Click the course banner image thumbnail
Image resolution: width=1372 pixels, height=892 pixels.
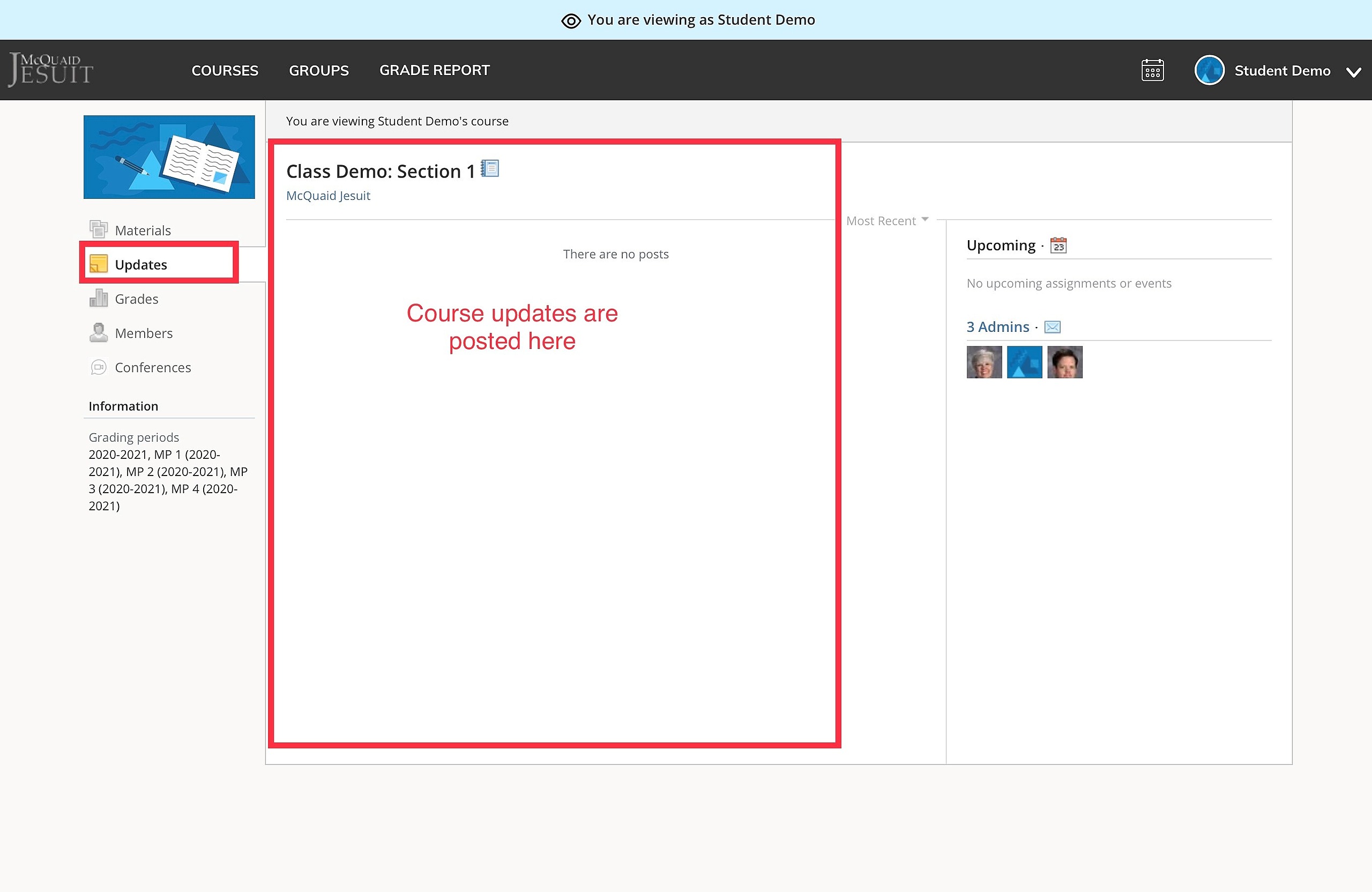click(169, 157)
